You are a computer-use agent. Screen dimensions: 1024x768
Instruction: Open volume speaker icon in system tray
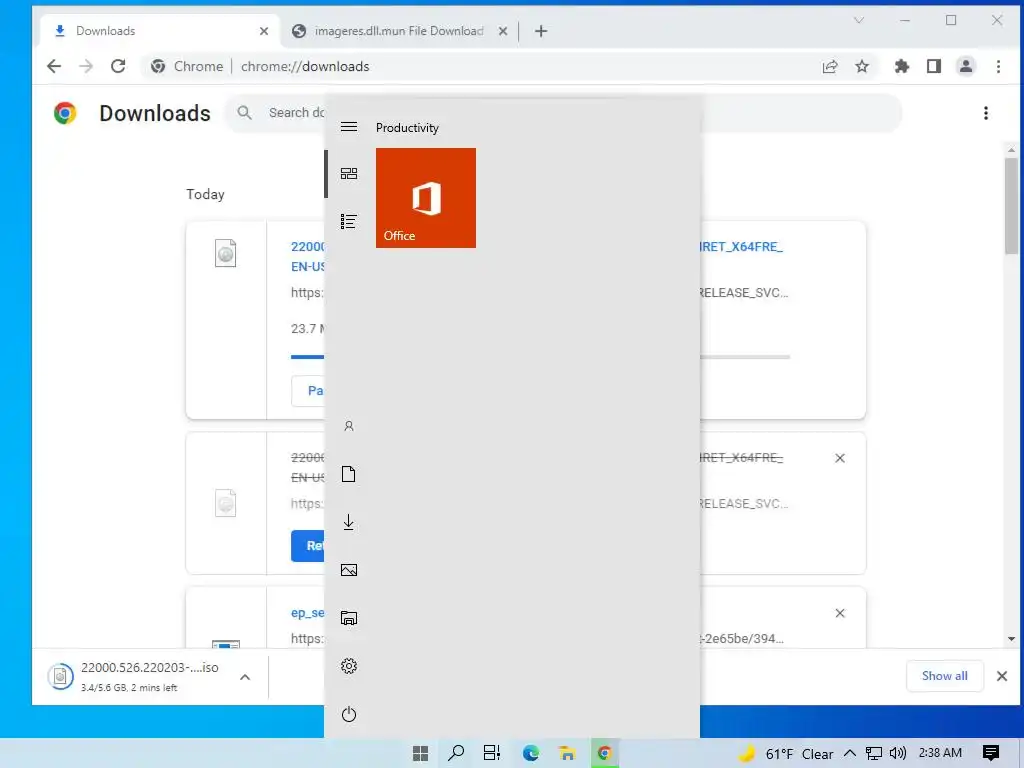pos(898,753)
